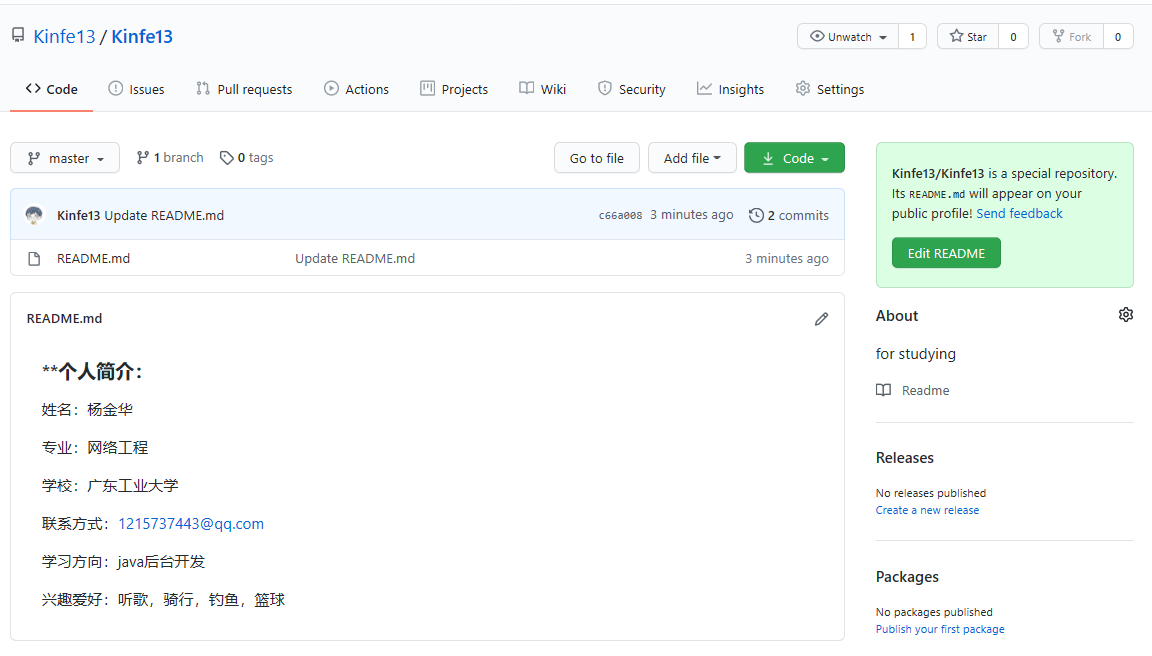Screen dimensions: 1152x656
Task: Click the fork count showing 0
Action: coord(1117,37)
